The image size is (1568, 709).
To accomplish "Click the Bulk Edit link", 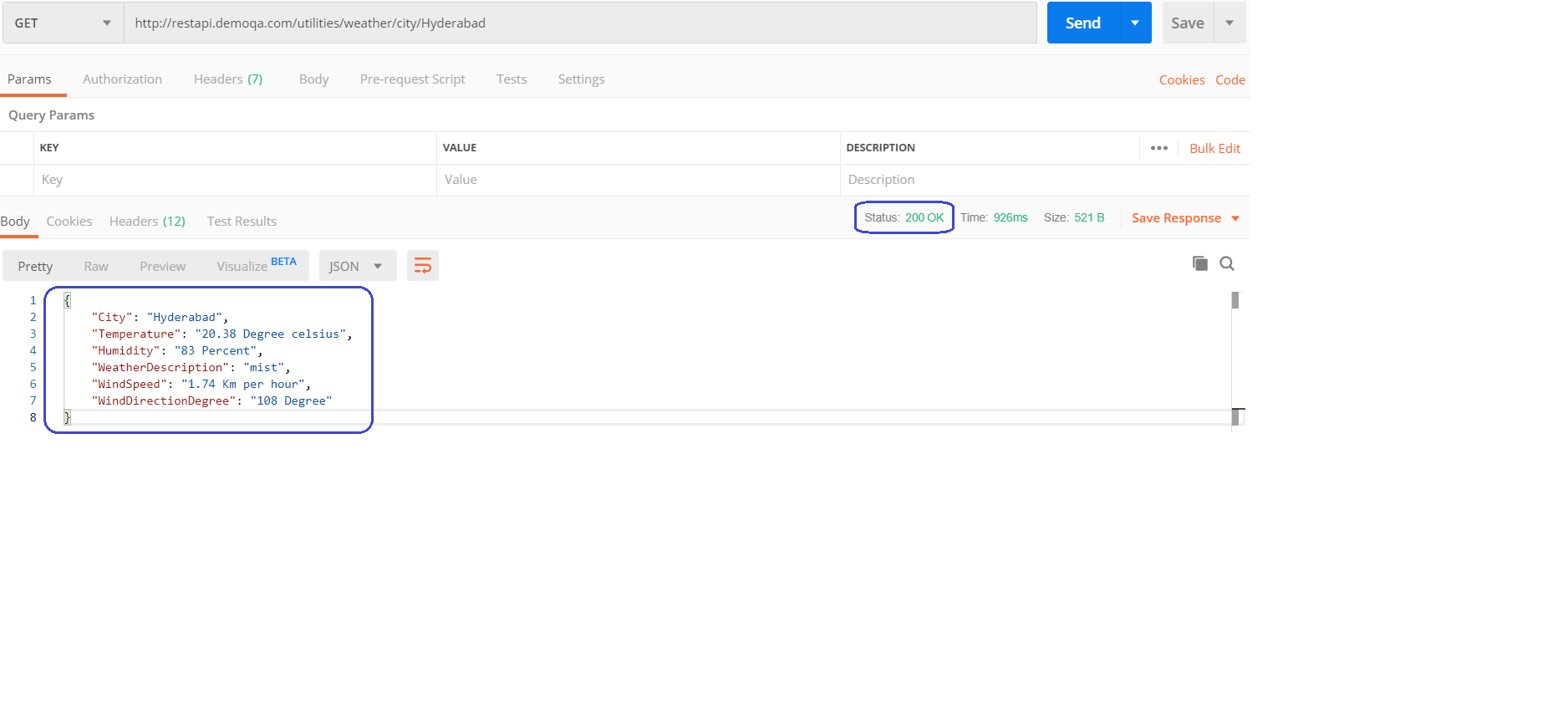I will (x=1214, y=149).
